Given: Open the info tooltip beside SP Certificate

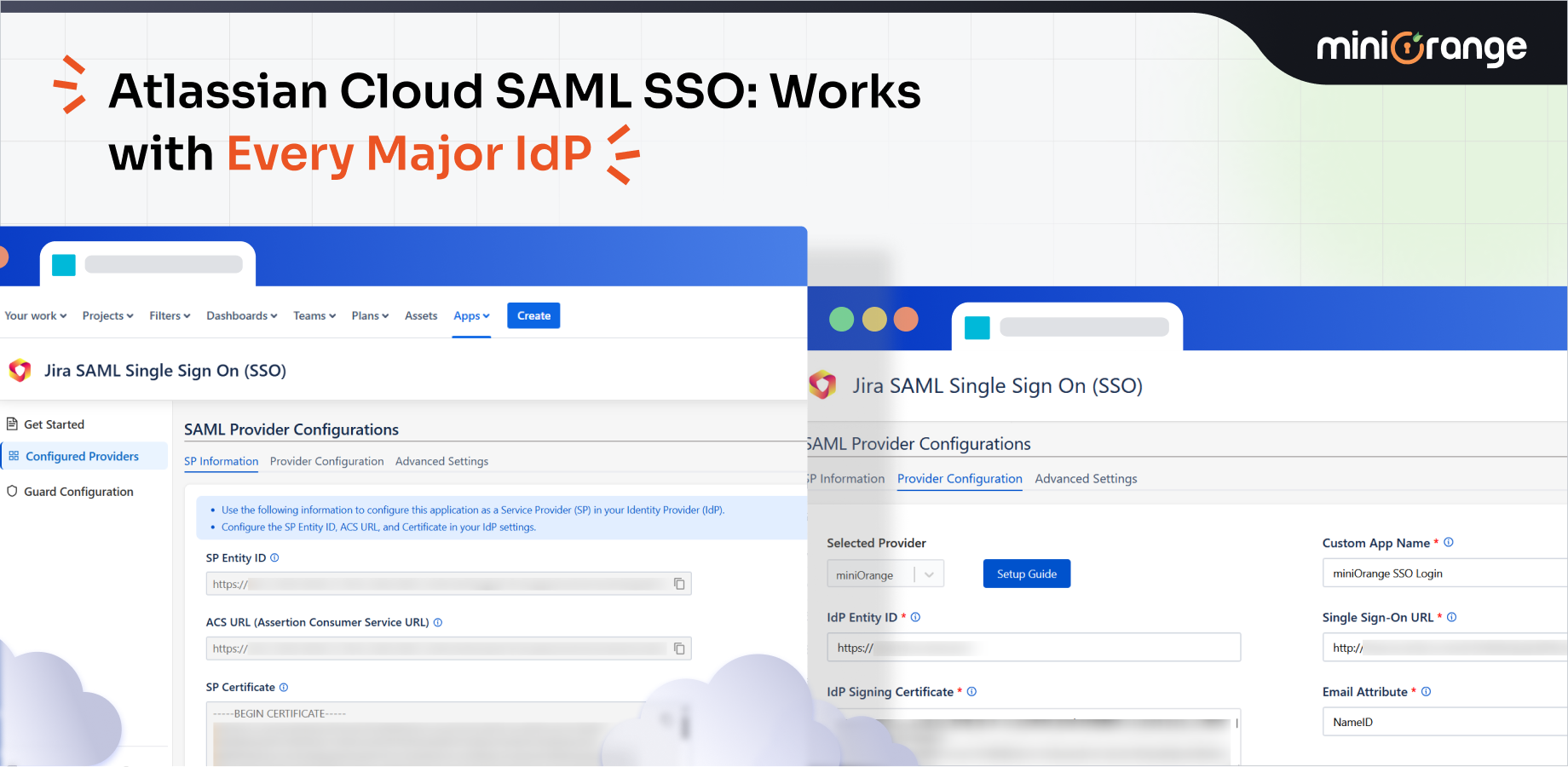Looking at the screenshot, I should (284, 687).
